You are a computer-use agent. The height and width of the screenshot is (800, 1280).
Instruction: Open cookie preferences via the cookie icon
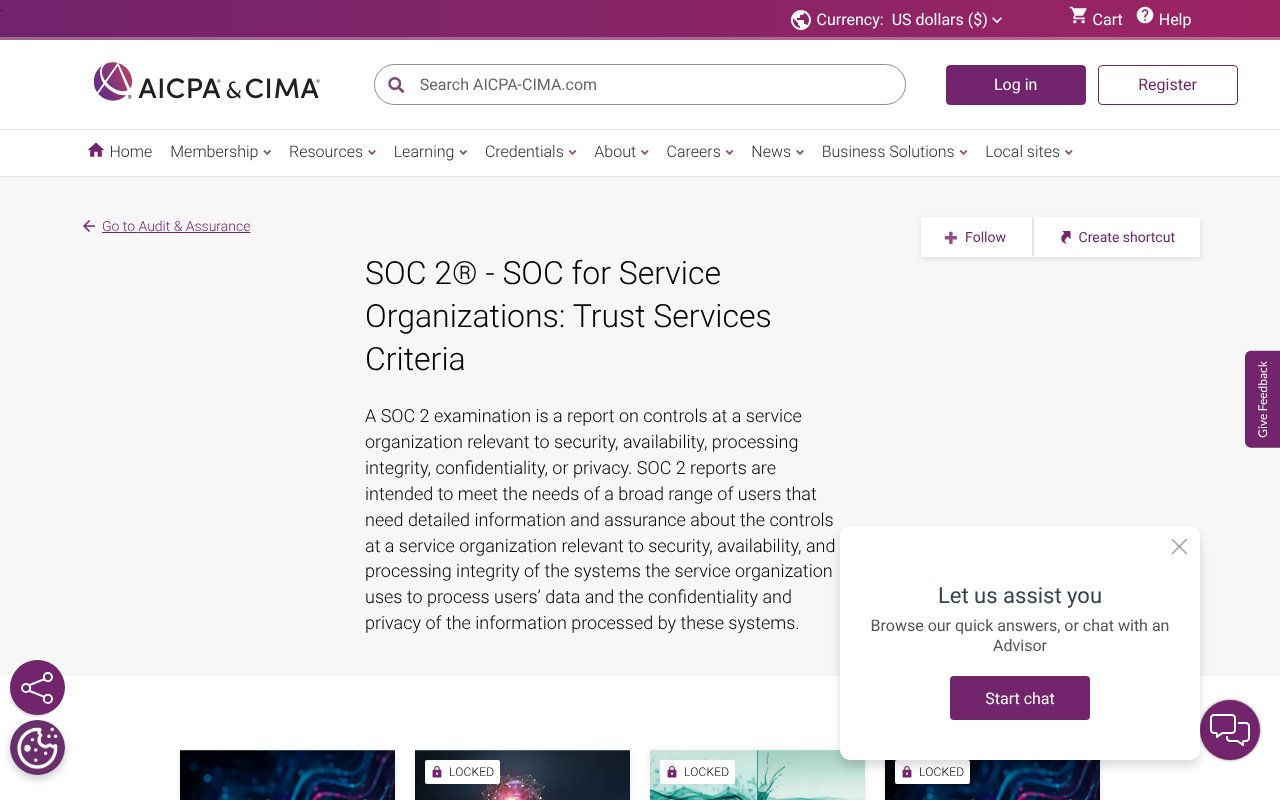[x=37, y=747]
